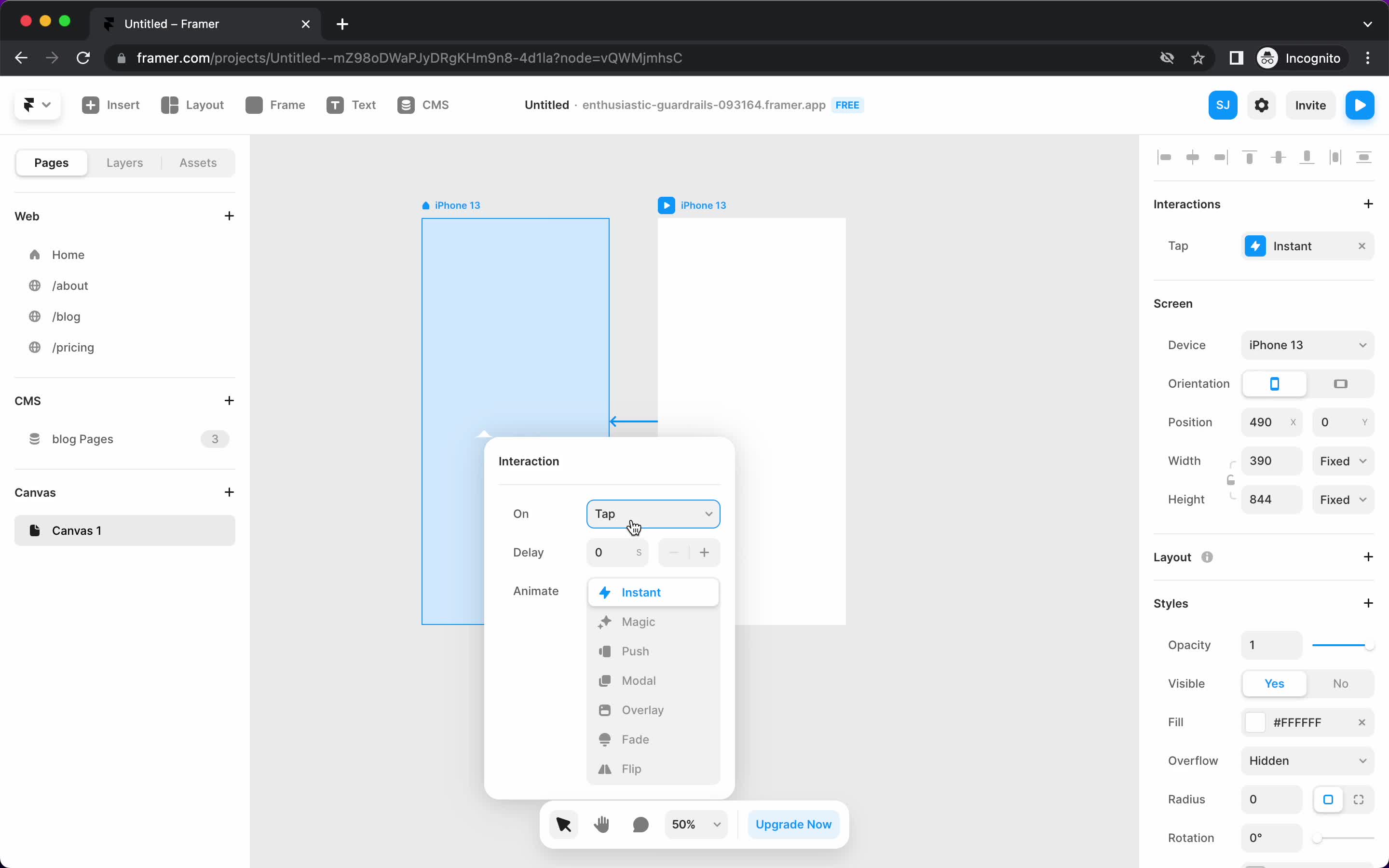Viewport: 1389px width, 868px height.
Task: Click the Fill color swatch #FFFFFF
Action: pyautogui.click(x=1254, y=722)
